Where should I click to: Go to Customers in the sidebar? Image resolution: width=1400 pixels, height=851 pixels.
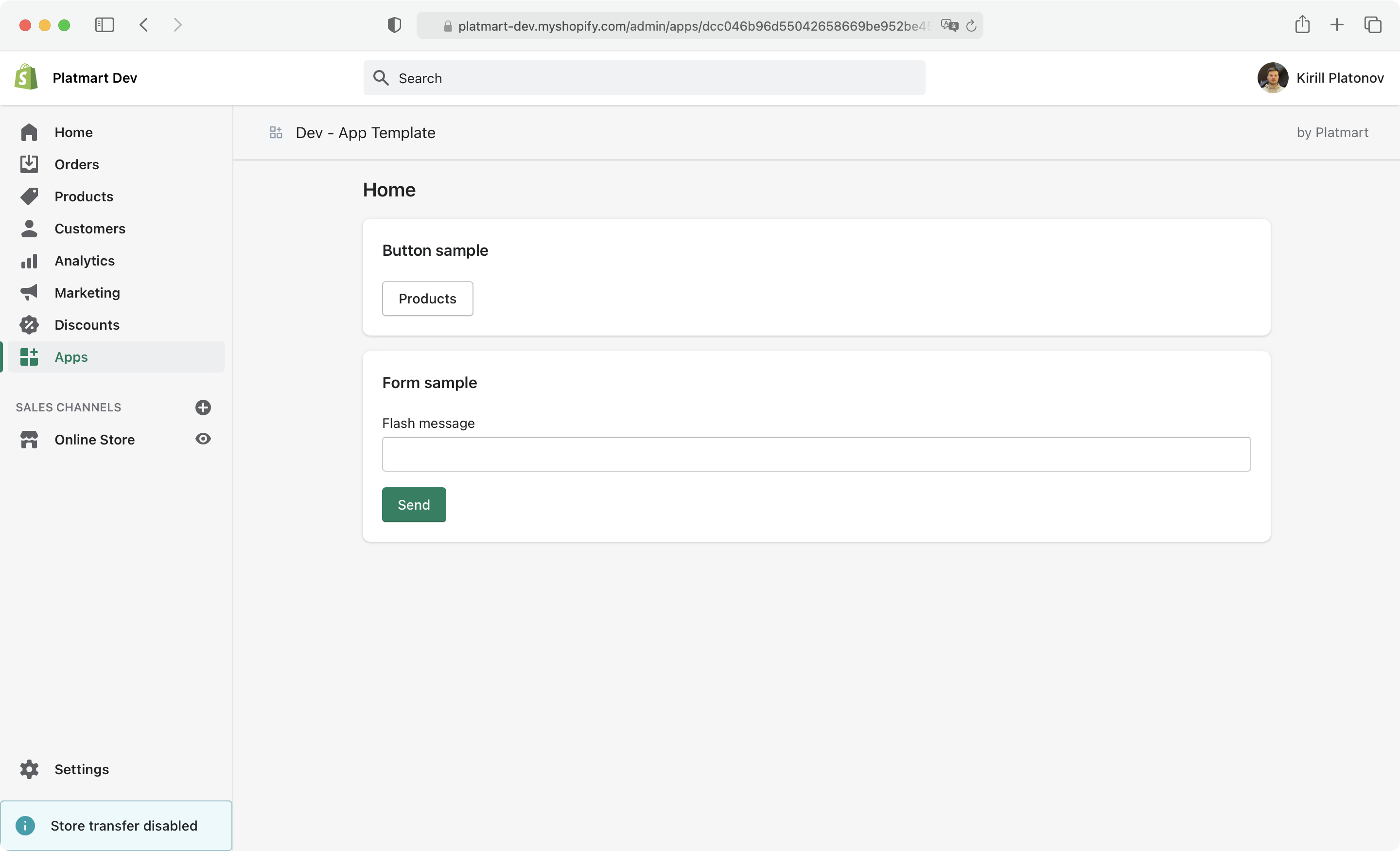click(90, 229)
